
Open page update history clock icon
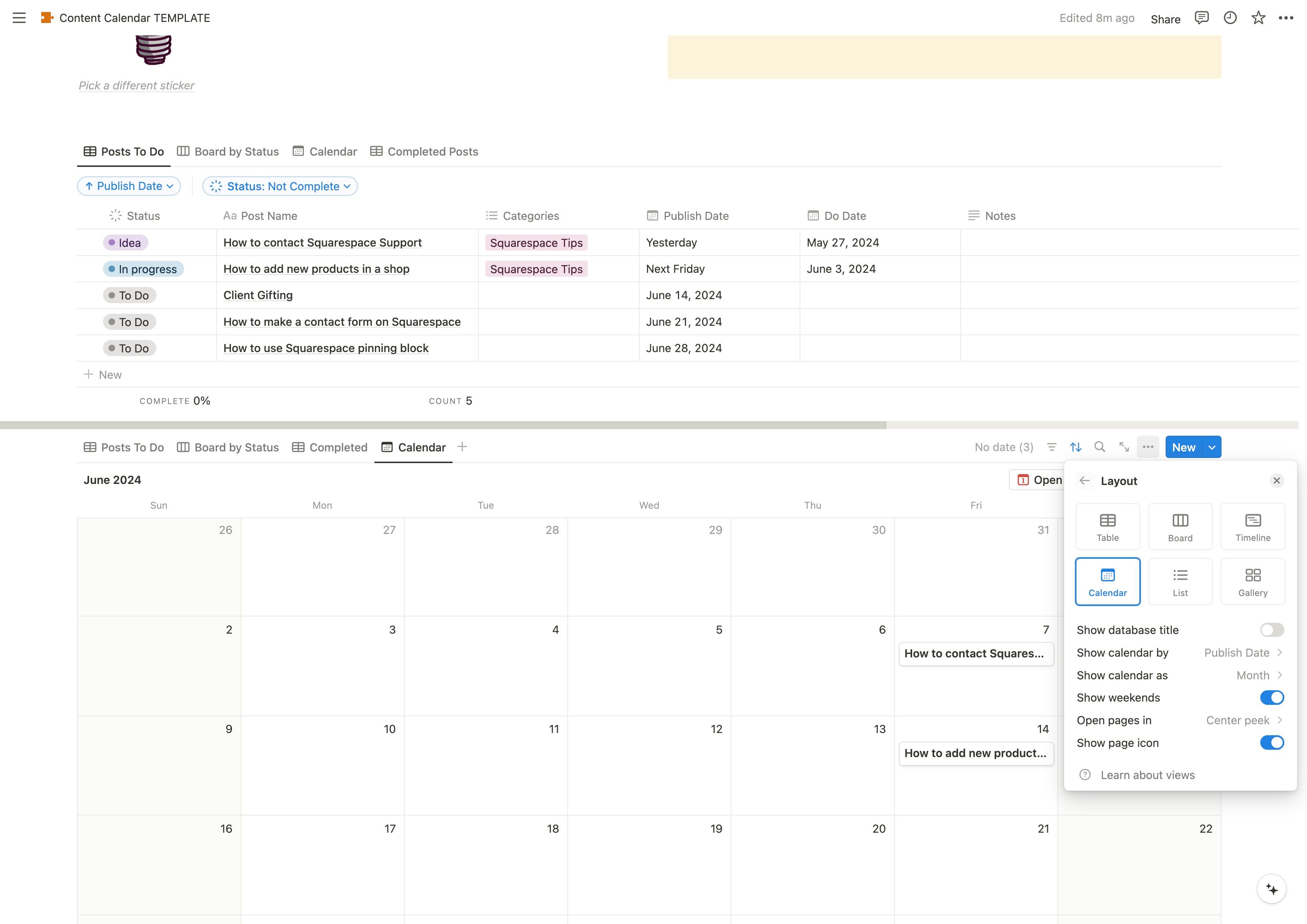(x=1230, y=18)
